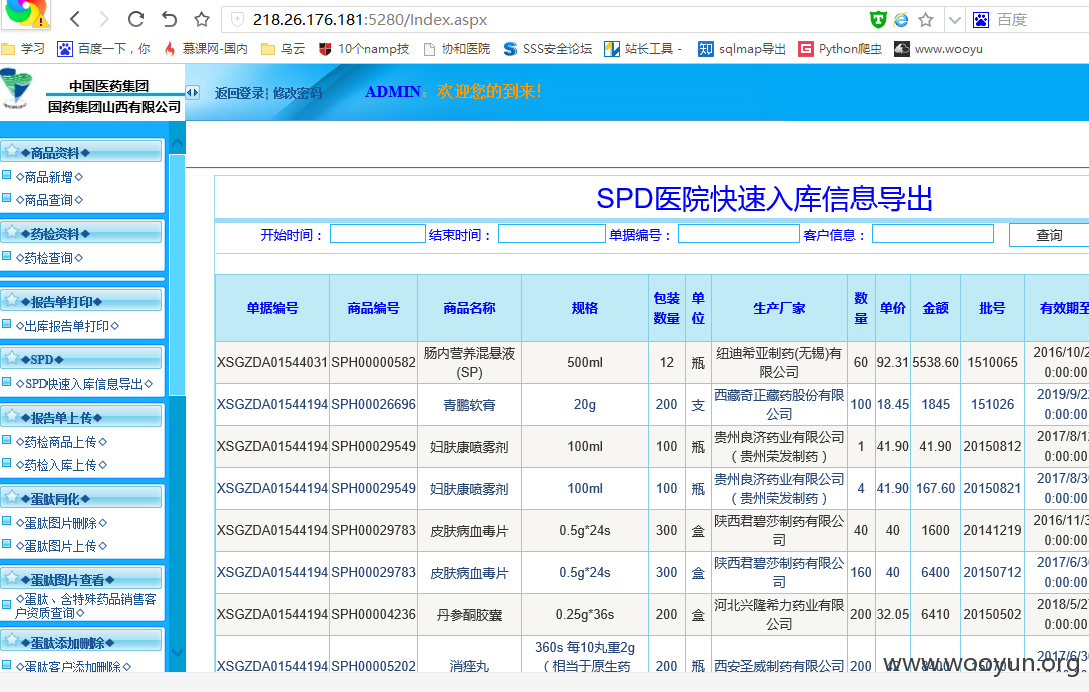The height and width of the screenshot is (692, 1089).
Task: Click the 修改密码 link
Action: coord(297,93)
